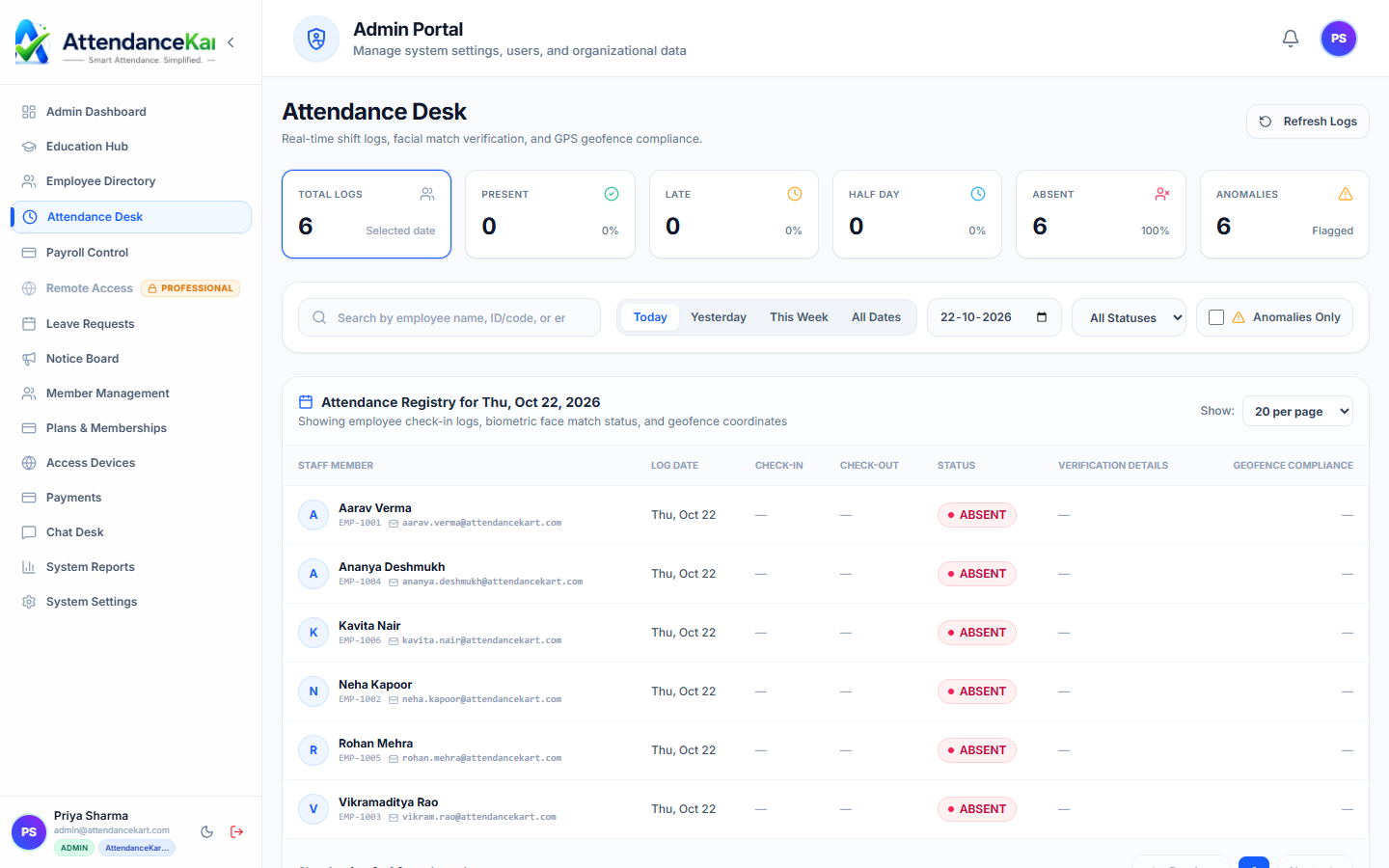This screenshot has height=868, width=1389.
Task: Open Employee Directory in sidebar
Action: tap(131, 181)
